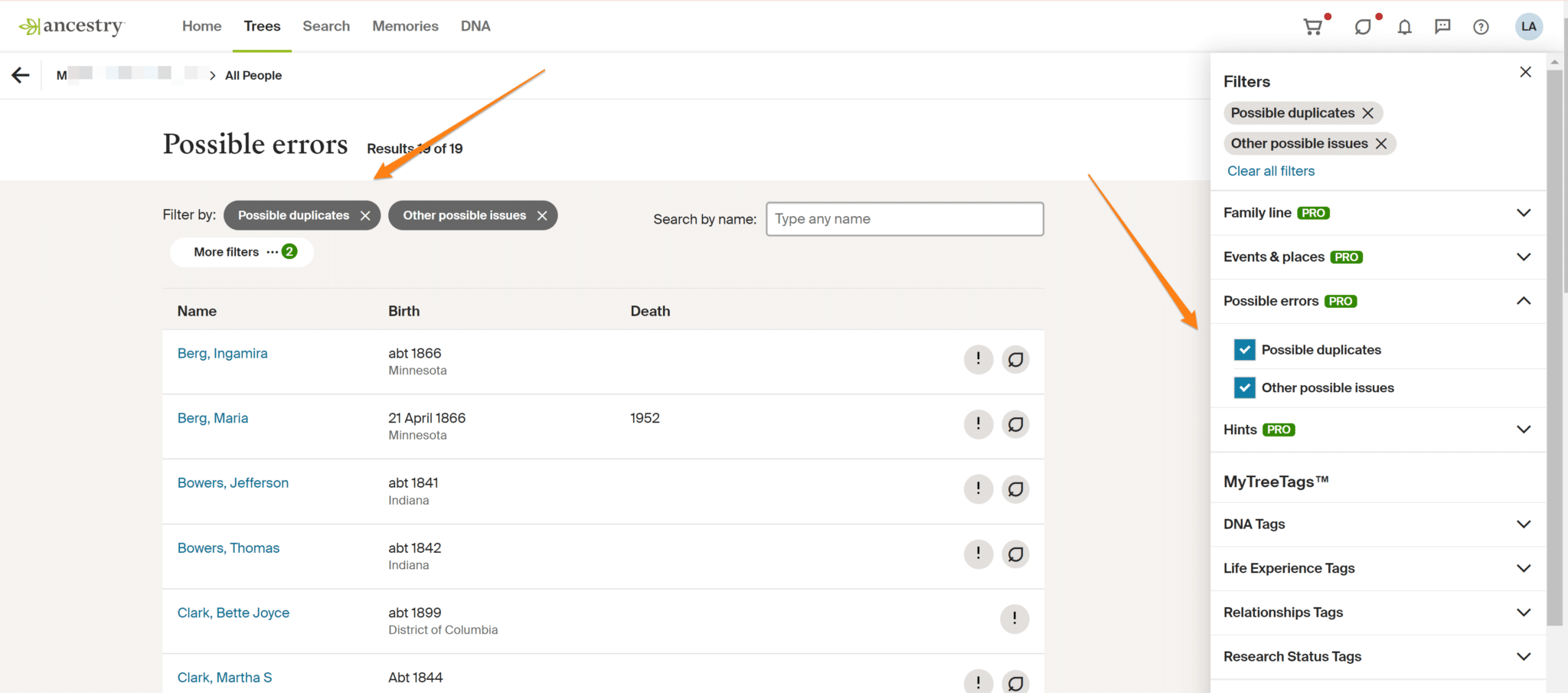Open the notifications bell
The image size is (1568, 693).
pos(1404,27)
